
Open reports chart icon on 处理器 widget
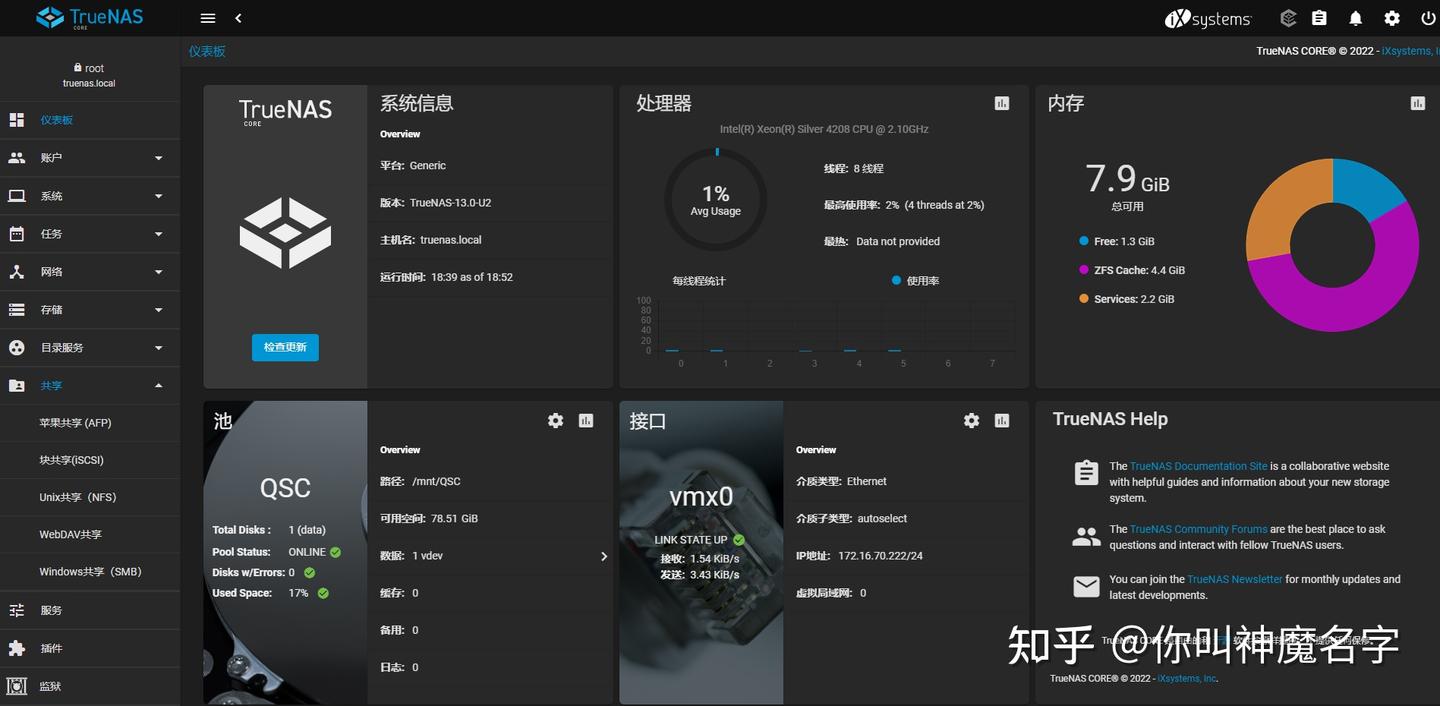[x=1001, y=102]
